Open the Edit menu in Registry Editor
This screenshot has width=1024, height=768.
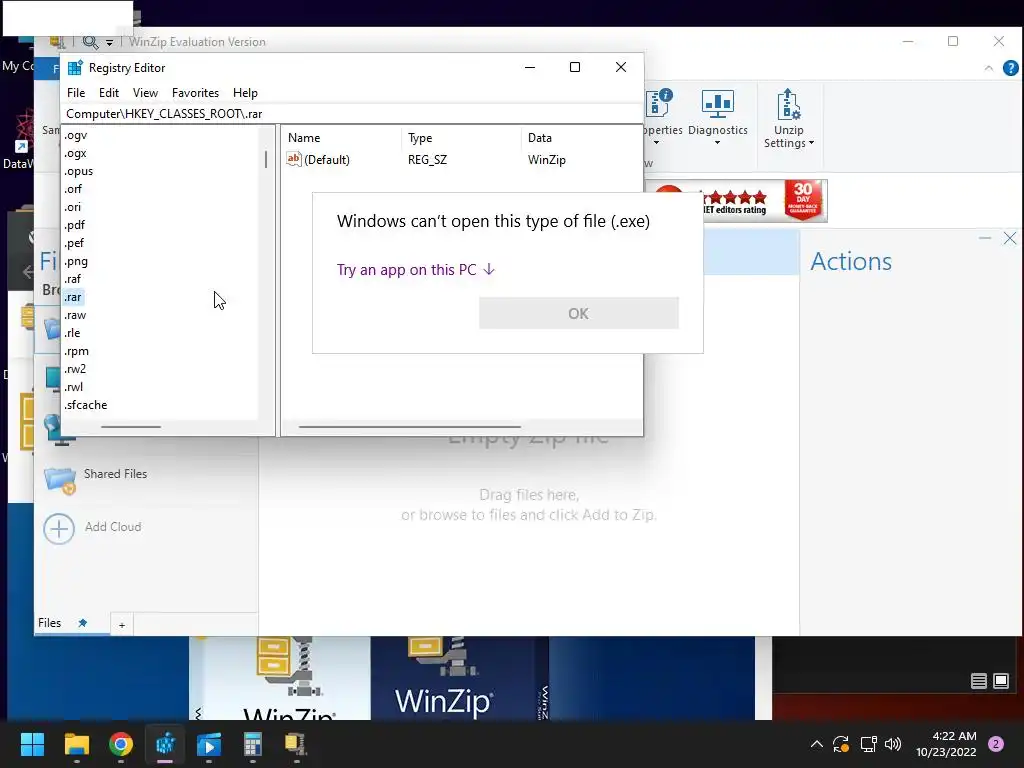point(108,93)
